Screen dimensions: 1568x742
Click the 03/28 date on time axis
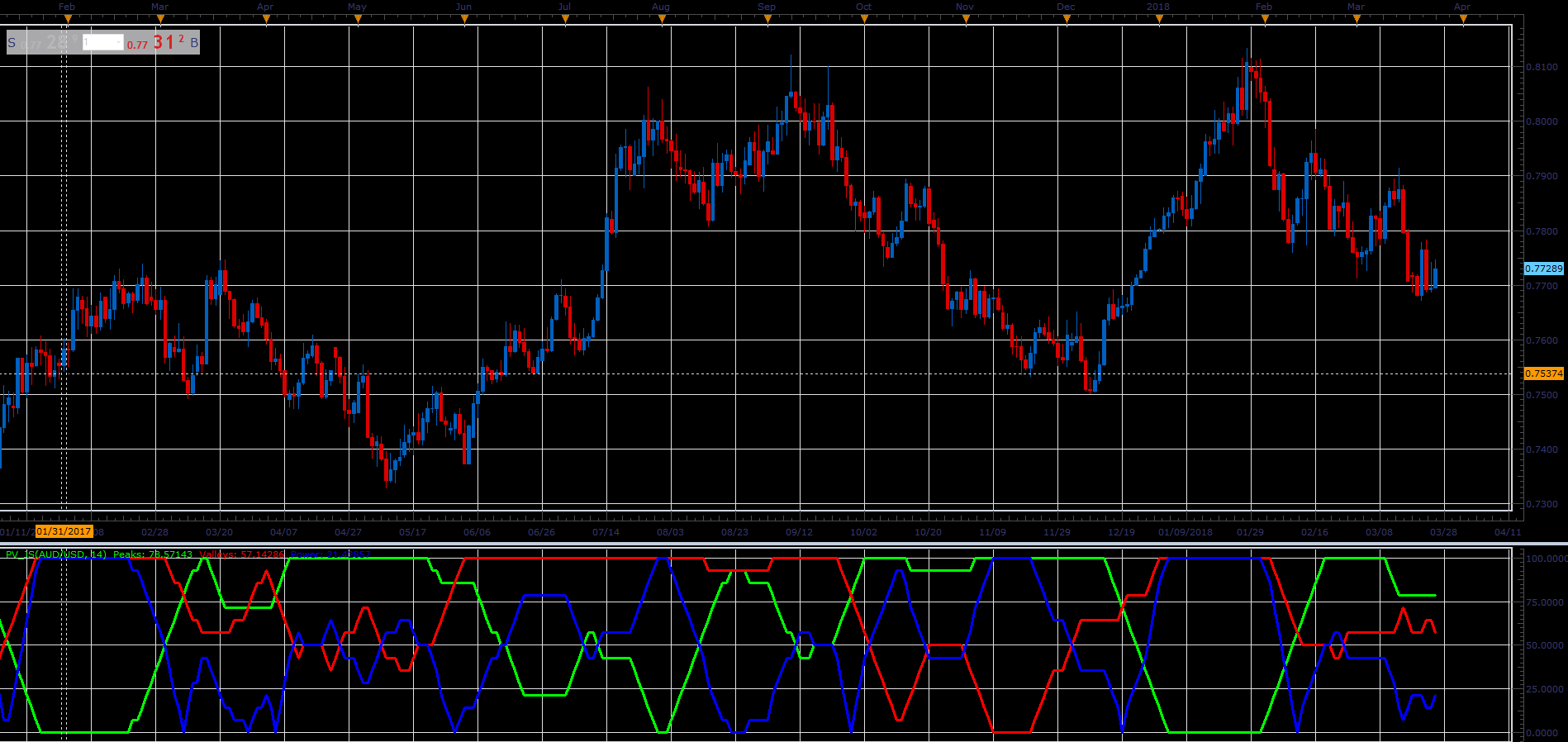coord(1443,532)
